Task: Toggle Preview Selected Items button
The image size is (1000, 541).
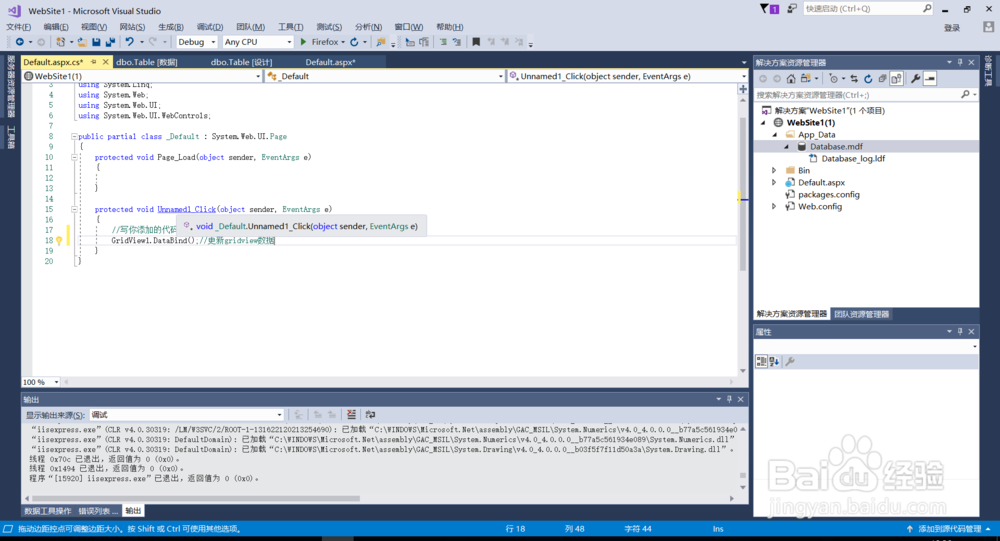Action: coord(930,78)
